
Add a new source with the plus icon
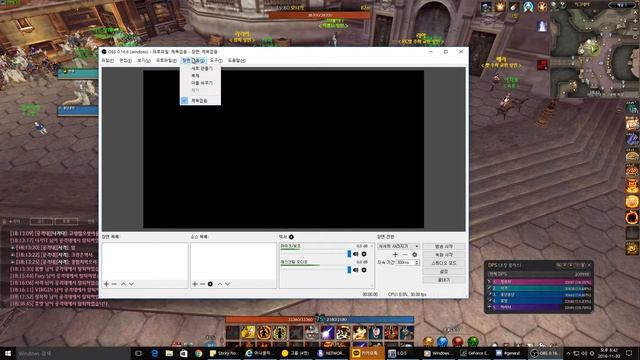195,284
